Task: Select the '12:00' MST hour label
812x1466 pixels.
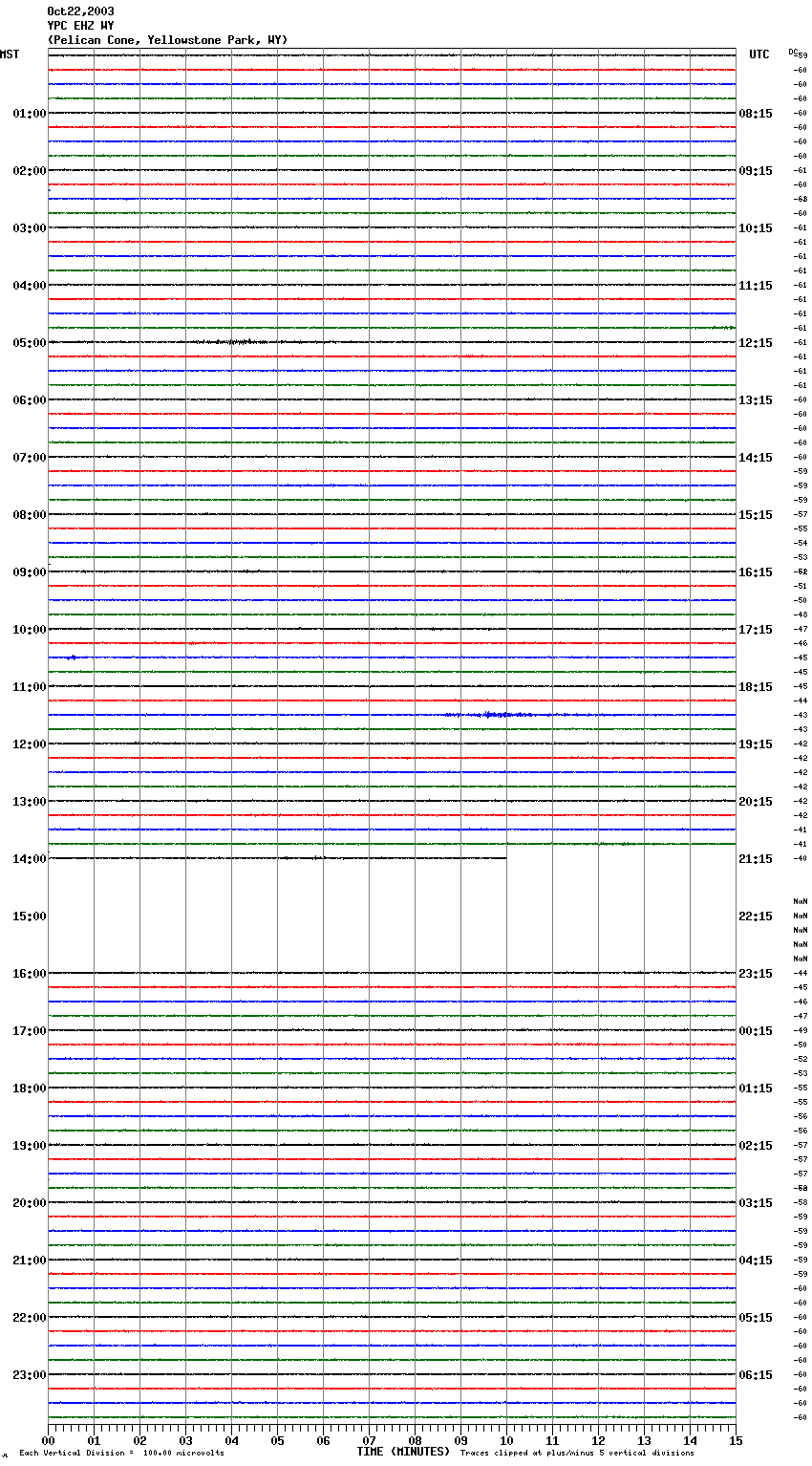Action: tap(30, 744)
